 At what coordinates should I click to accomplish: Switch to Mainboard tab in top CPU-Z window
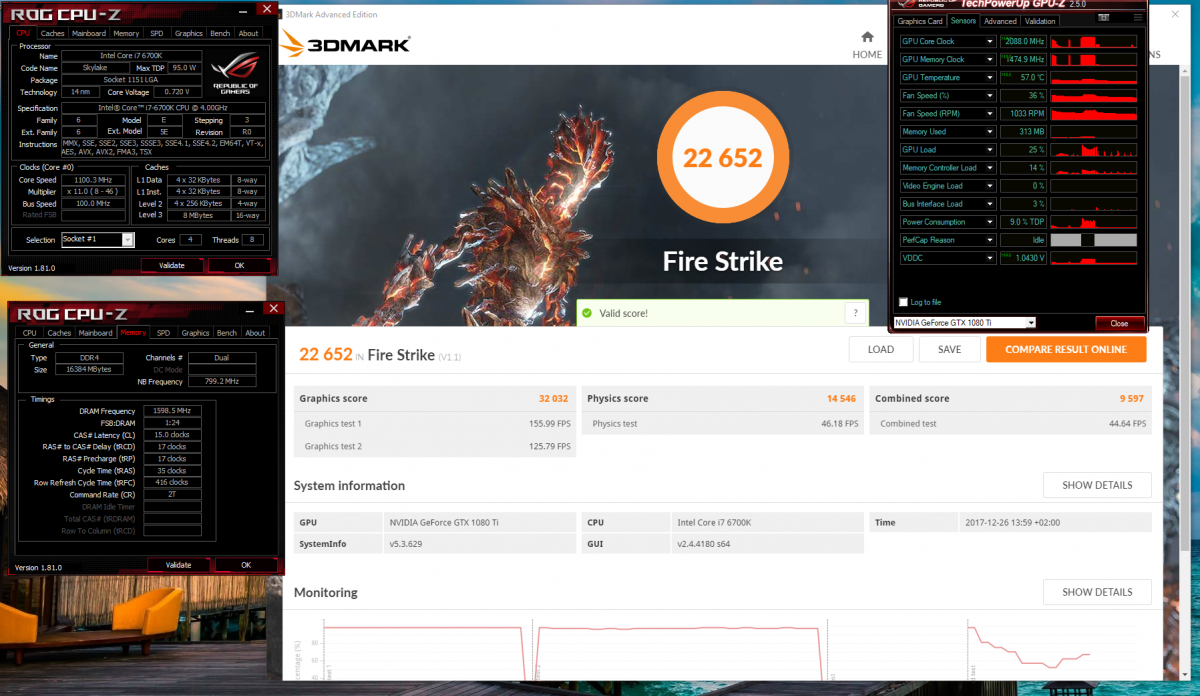[x=90, y=33]
